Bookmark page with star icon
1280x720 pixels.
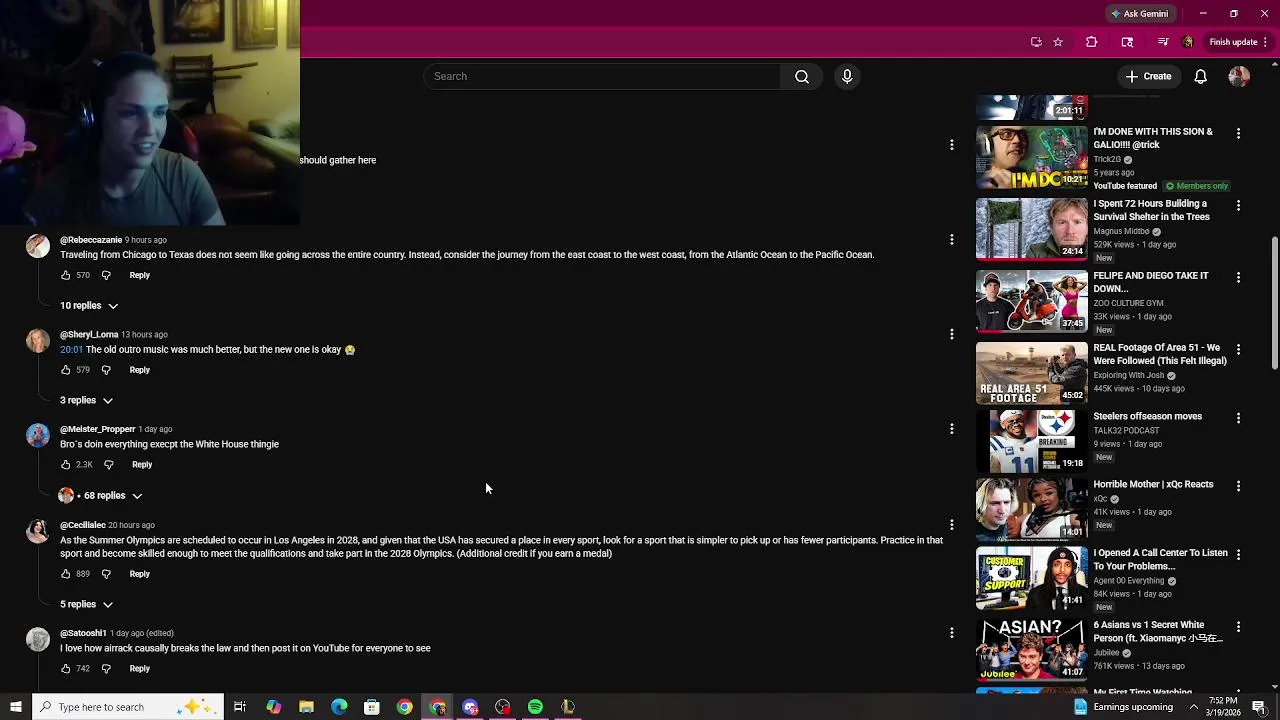(1058, 42)
